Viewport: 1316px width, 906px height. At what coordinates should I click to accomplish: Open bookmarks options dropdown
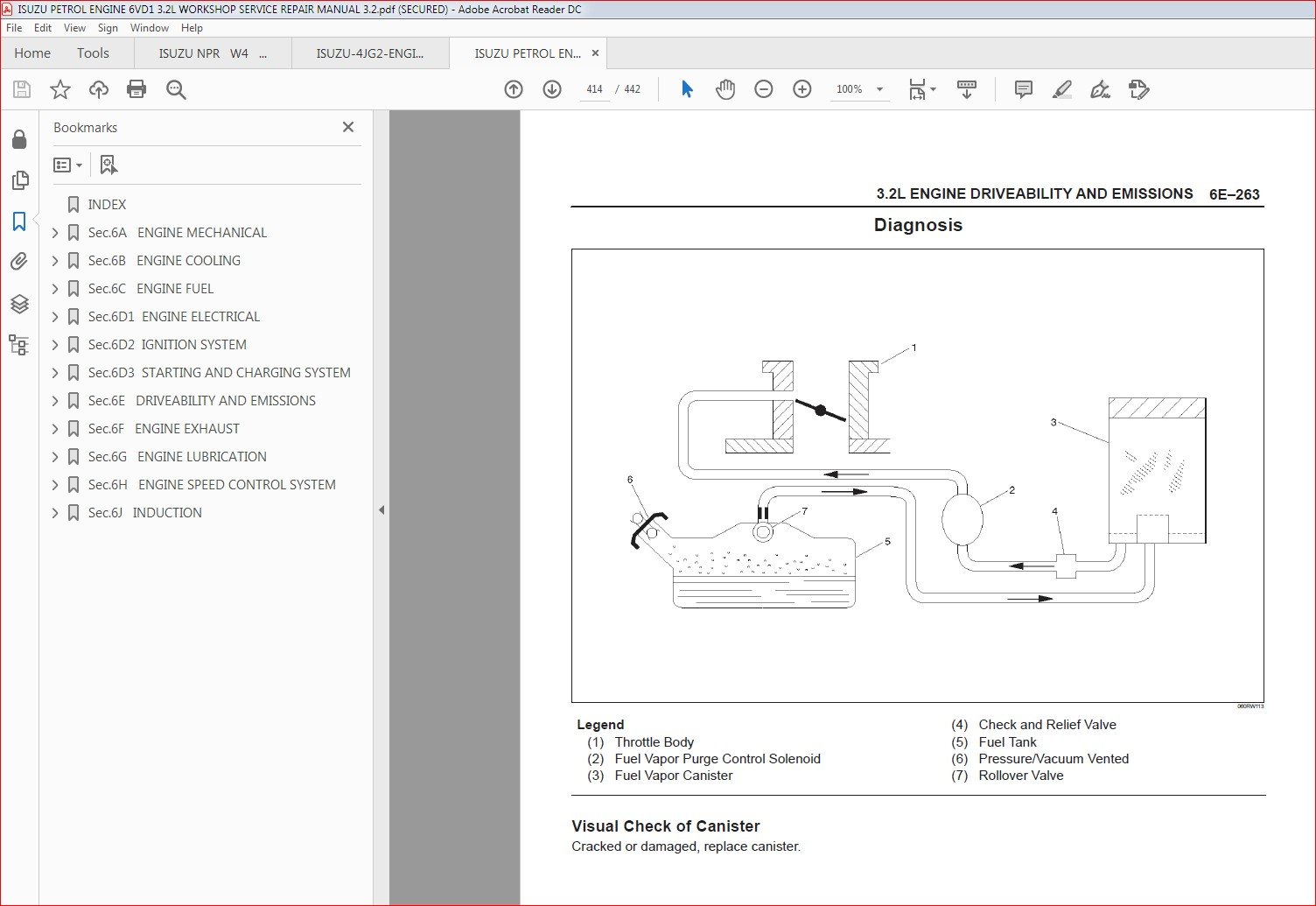(x=68, y=165)
